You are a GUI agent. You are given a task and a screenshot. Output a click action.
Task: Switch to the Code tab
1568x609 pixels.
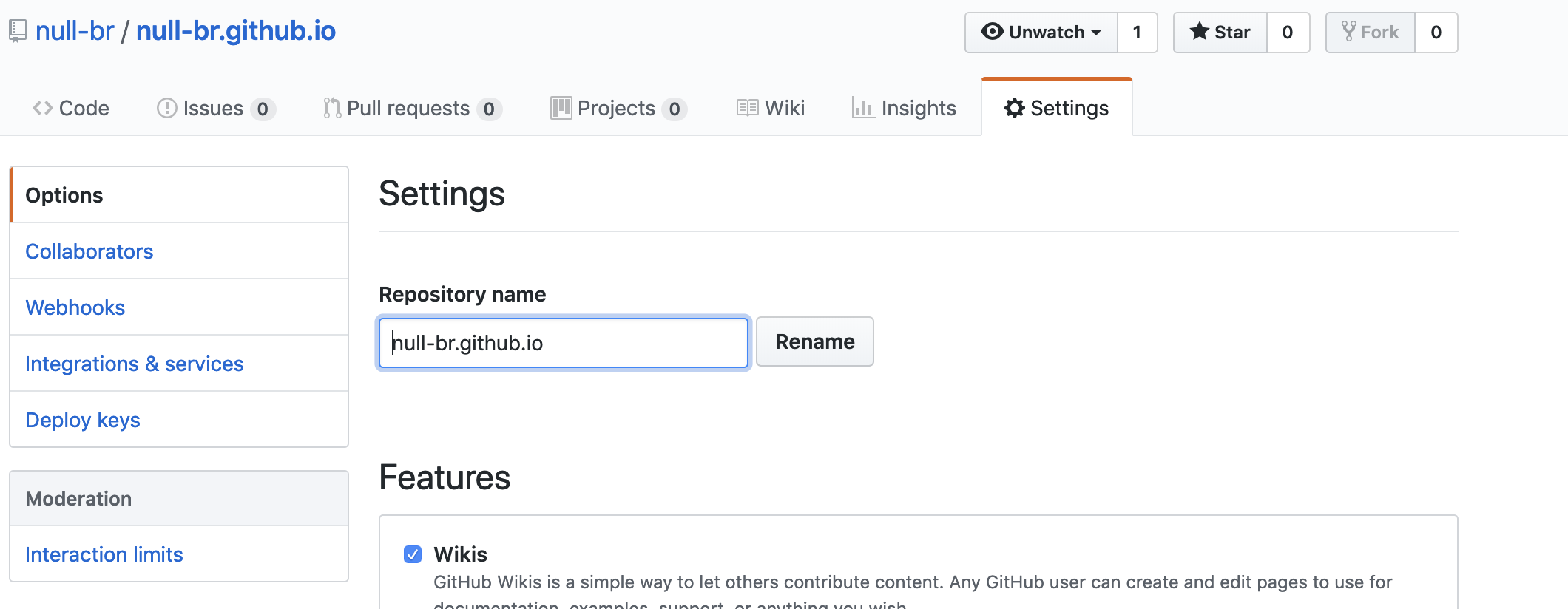click(x=71, y=108)
